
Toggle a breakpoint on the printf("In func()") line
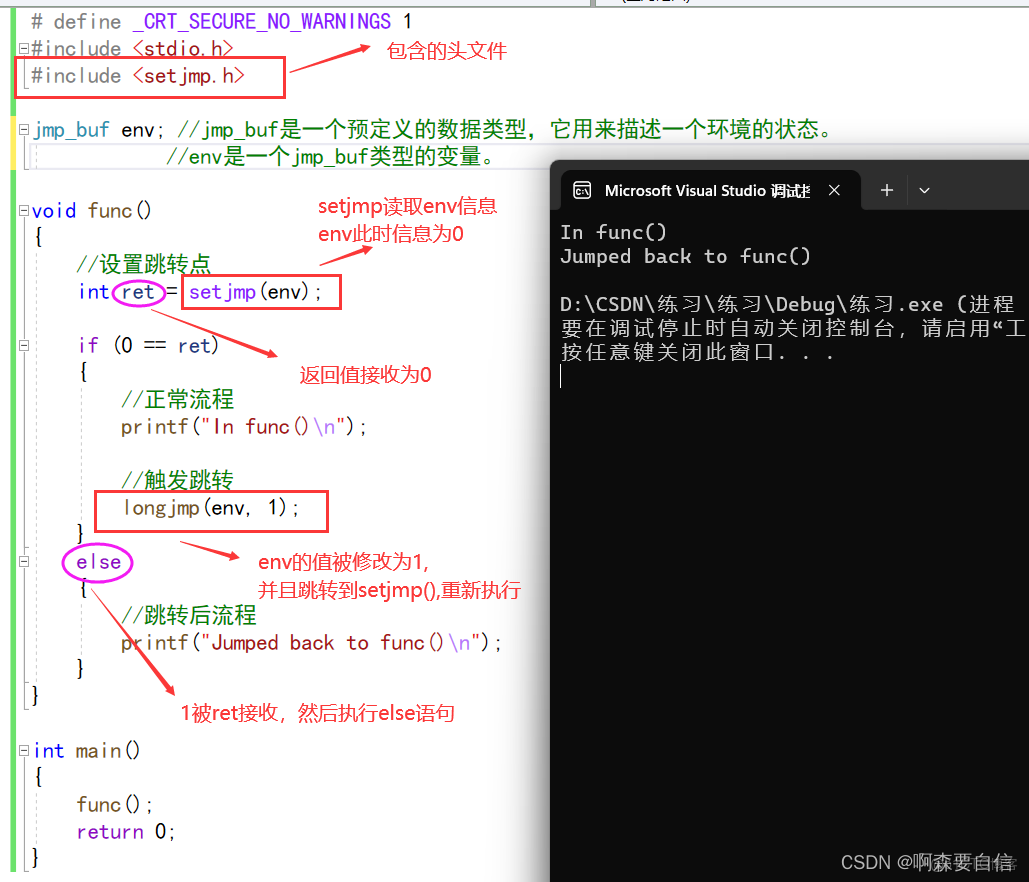tap(8, 426)
